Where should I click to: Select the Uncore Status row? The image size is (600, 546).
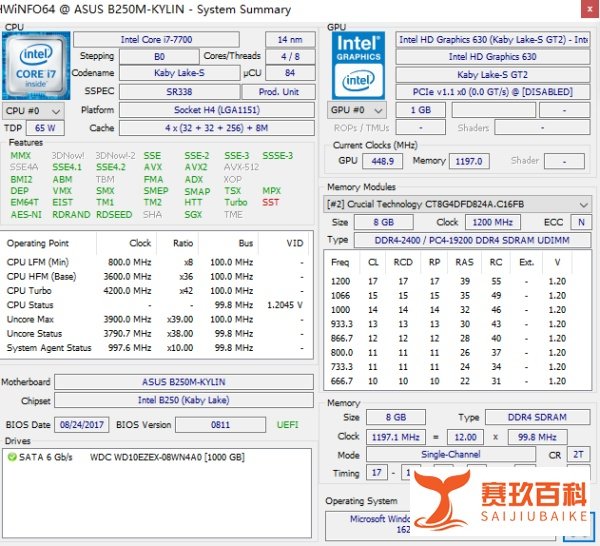pyautogui.click(x=156, y=334)
